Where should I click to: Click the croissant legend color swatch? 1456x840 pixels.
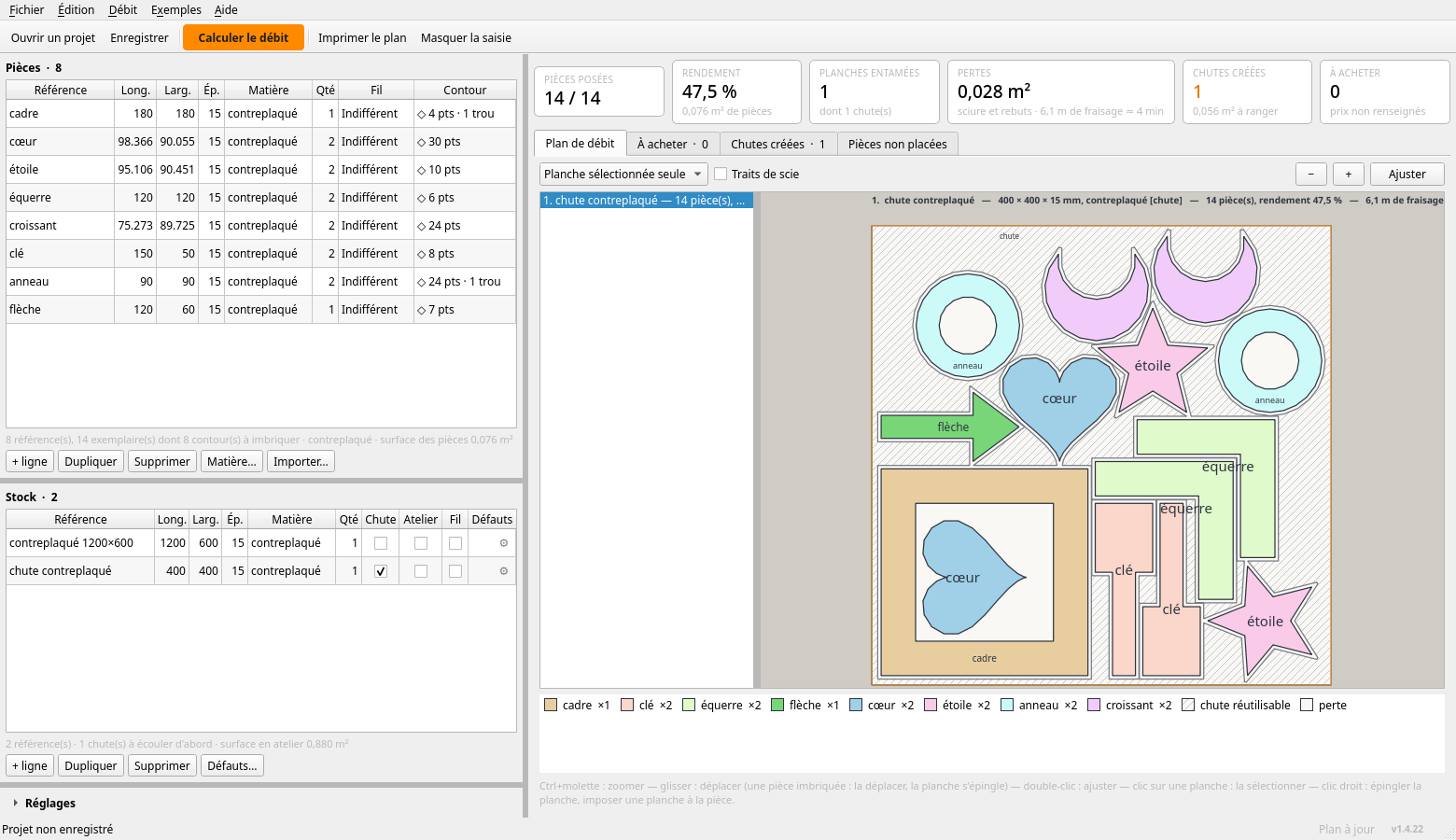coord(1094,706)
